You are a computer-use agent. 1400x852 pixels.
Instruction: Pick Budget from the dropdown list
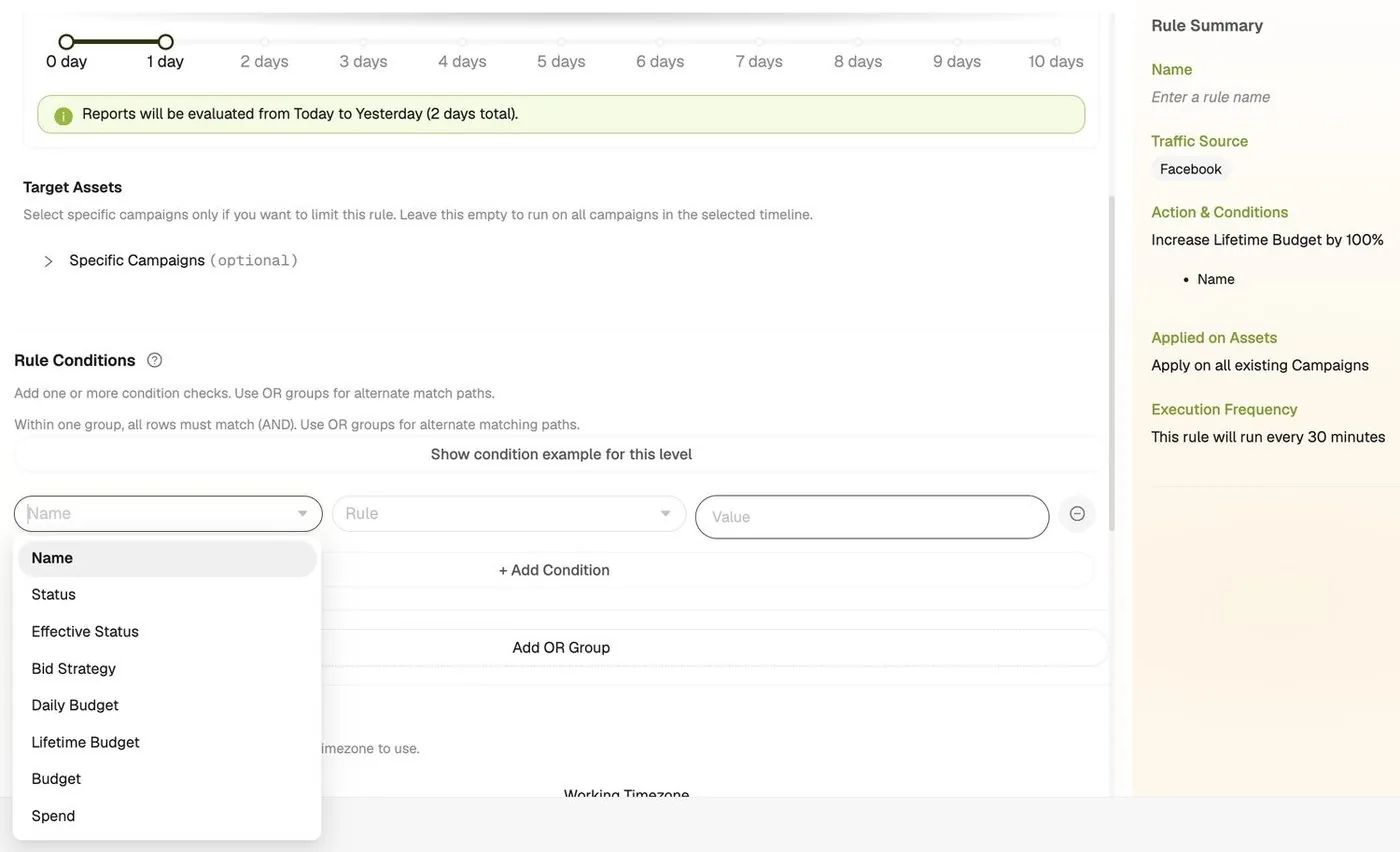(x=167, y=780)
